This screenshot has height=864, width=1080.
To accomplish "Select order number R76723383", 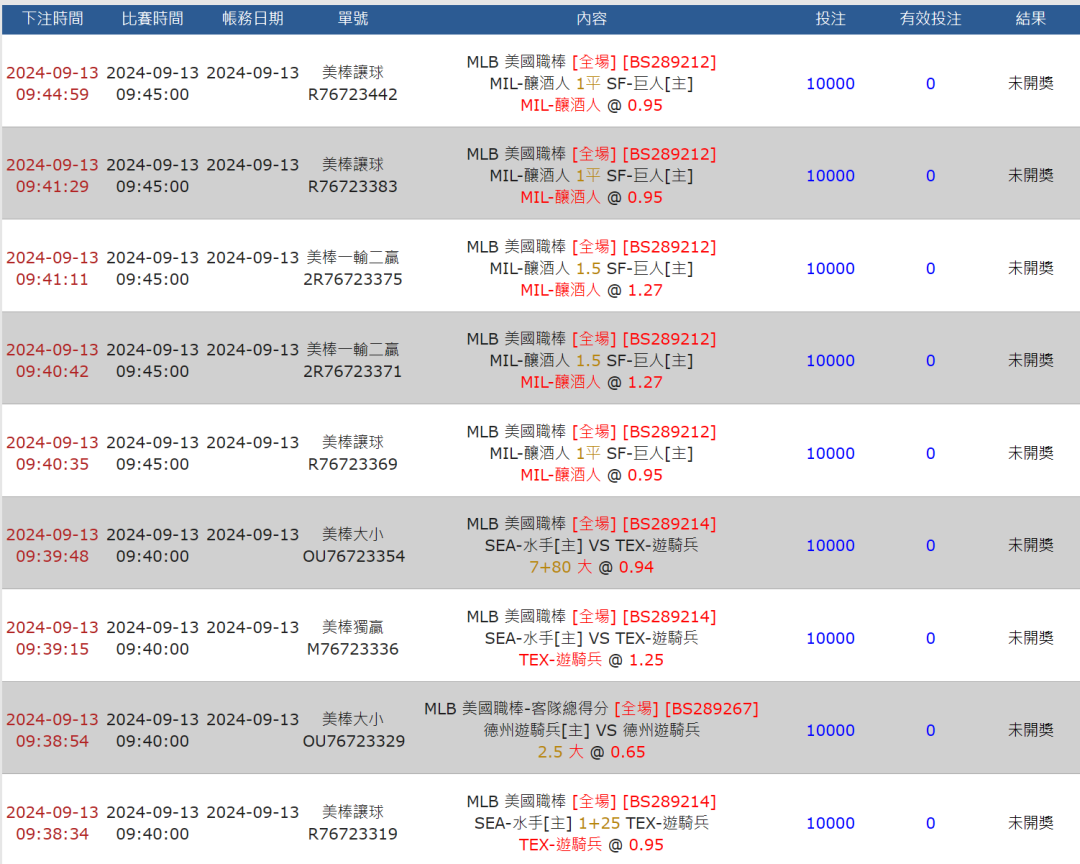I will click(353, 187).
